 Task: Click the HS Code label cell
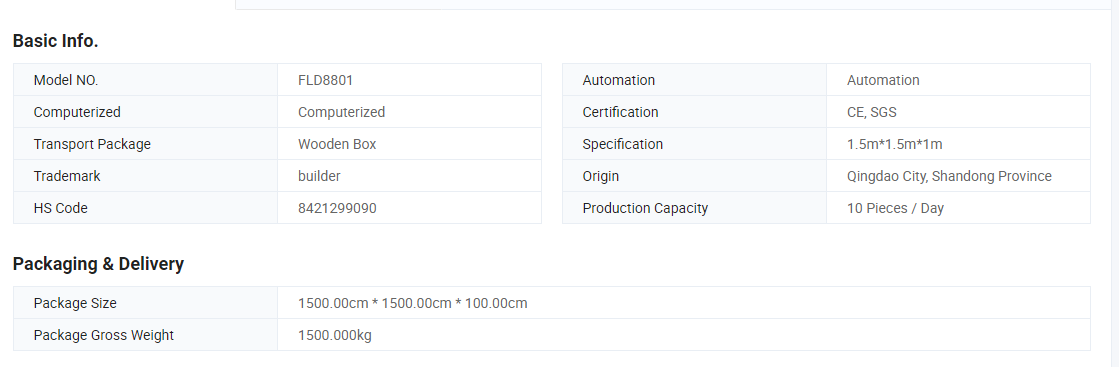[146, 208]
